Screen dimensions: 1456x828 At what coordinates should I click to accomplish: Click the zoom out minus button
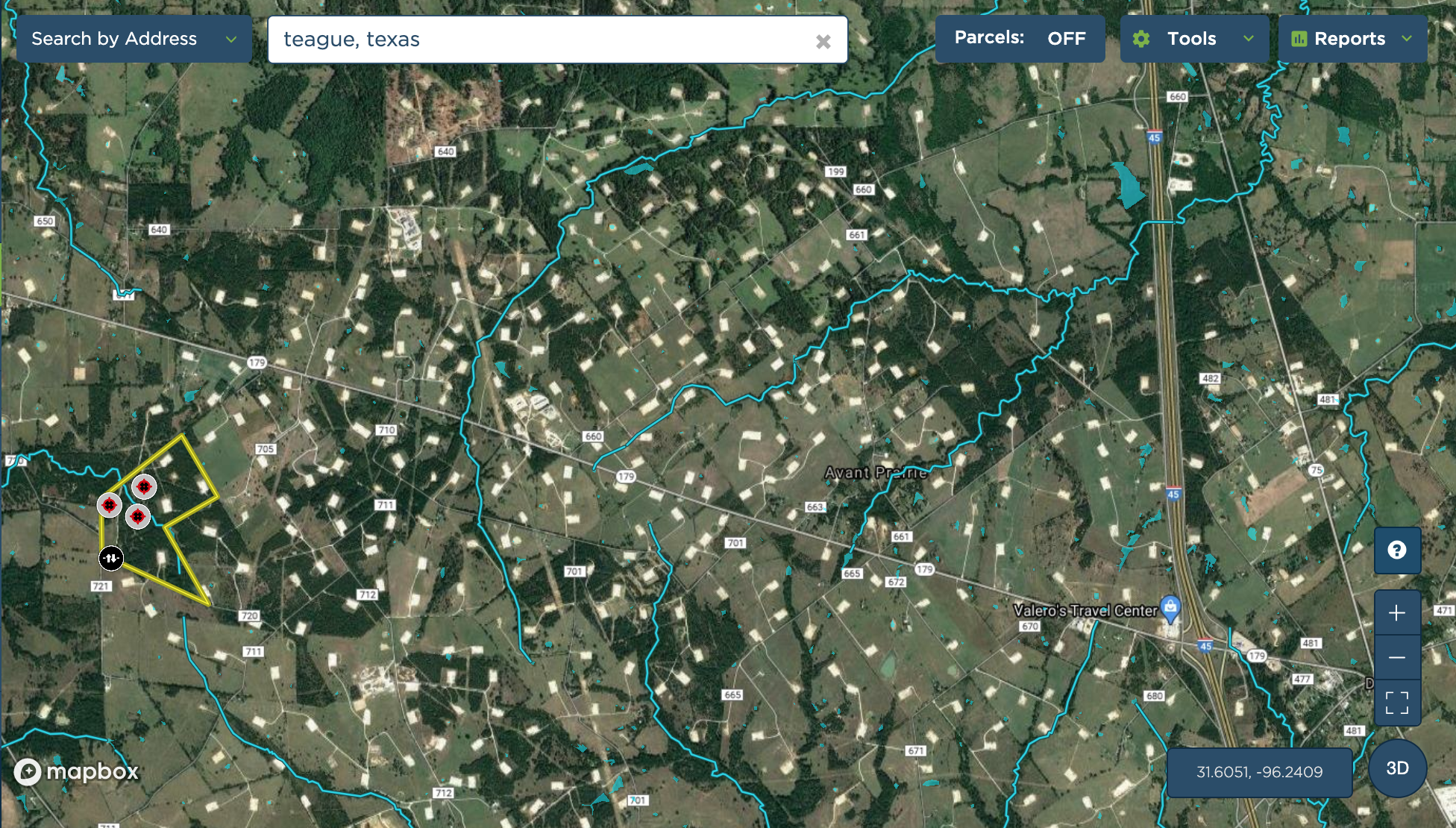click(x=1397, y=657)
